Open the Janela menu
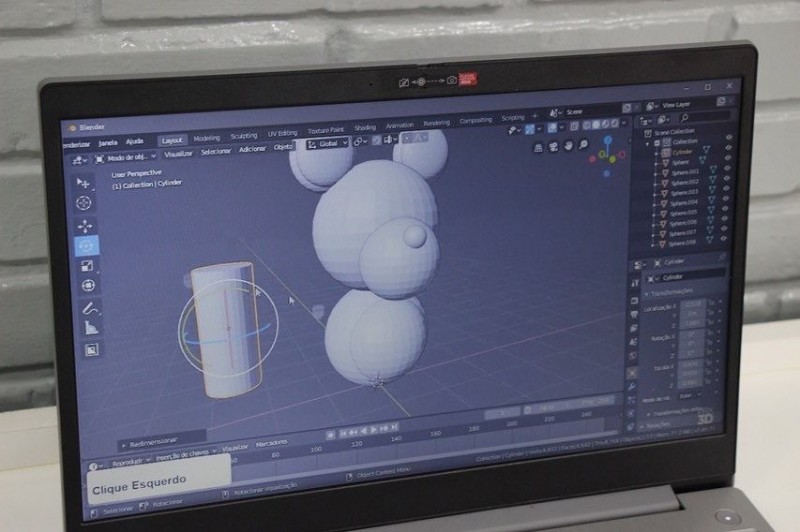Viewport: 800px width, 532px height. (108, 143)
